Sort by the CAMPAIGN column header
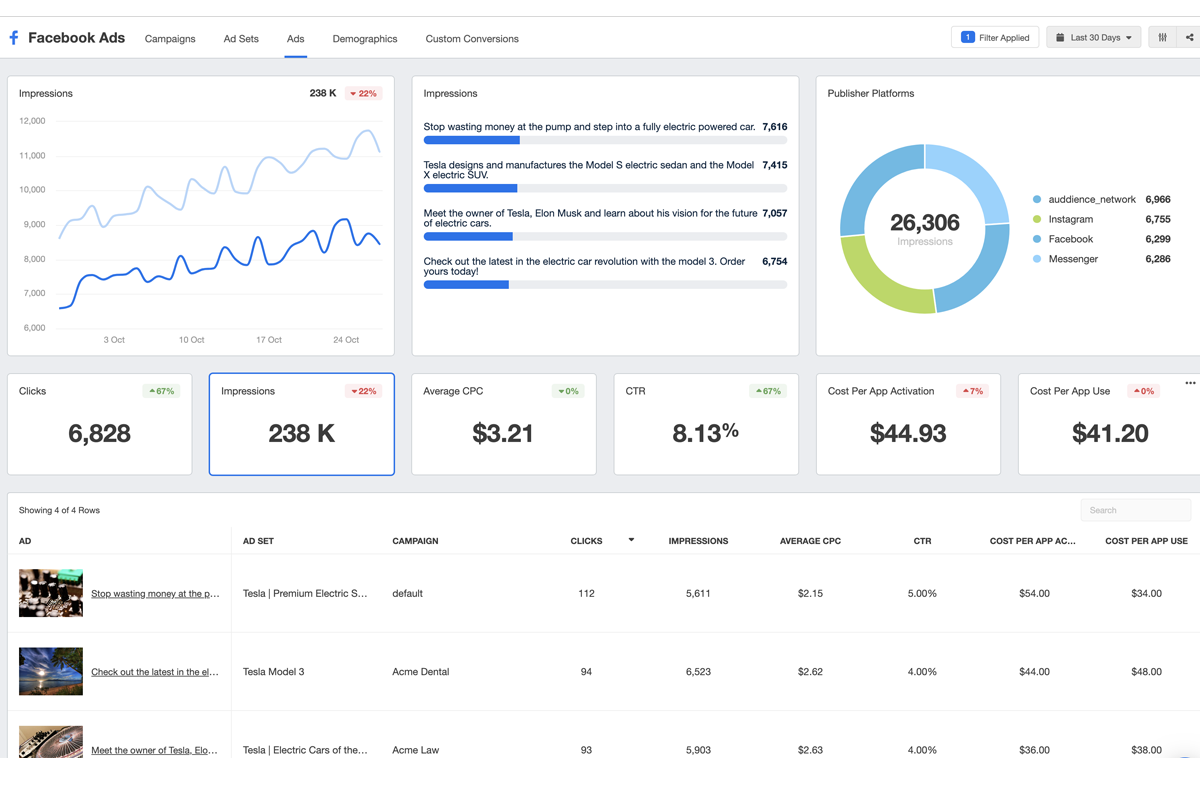The image size is (1200, 800). [415, 541]
